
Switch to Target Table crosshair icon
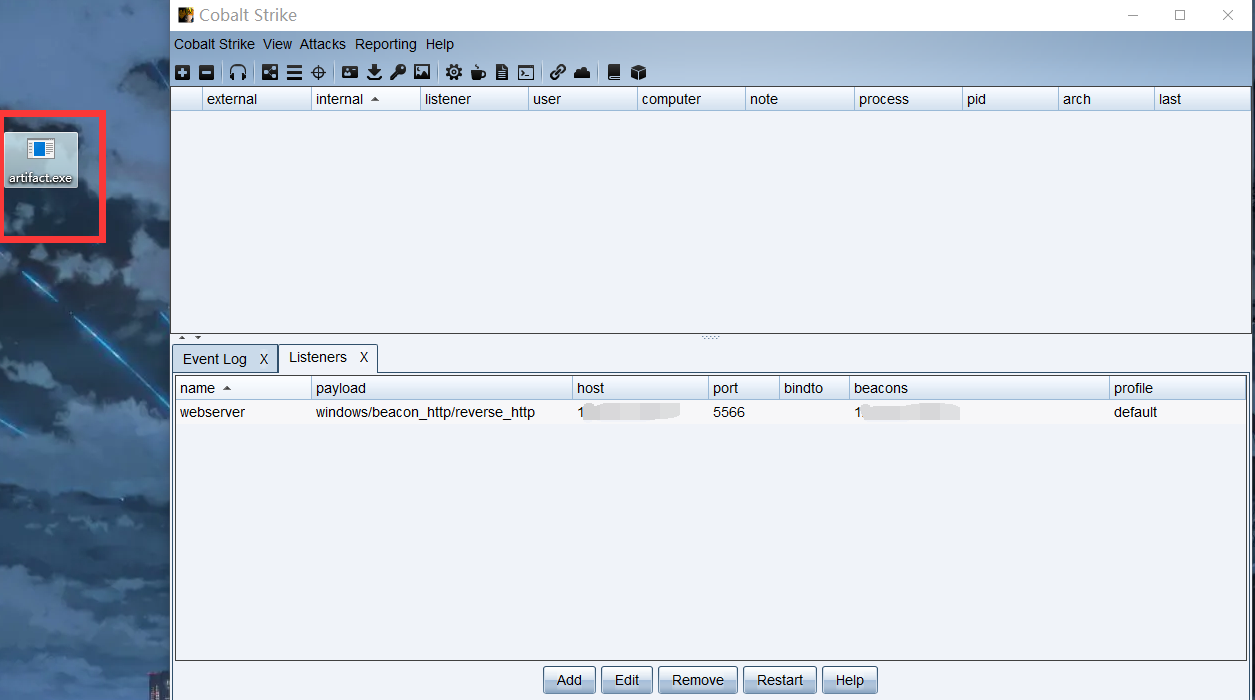click(319, 73)
